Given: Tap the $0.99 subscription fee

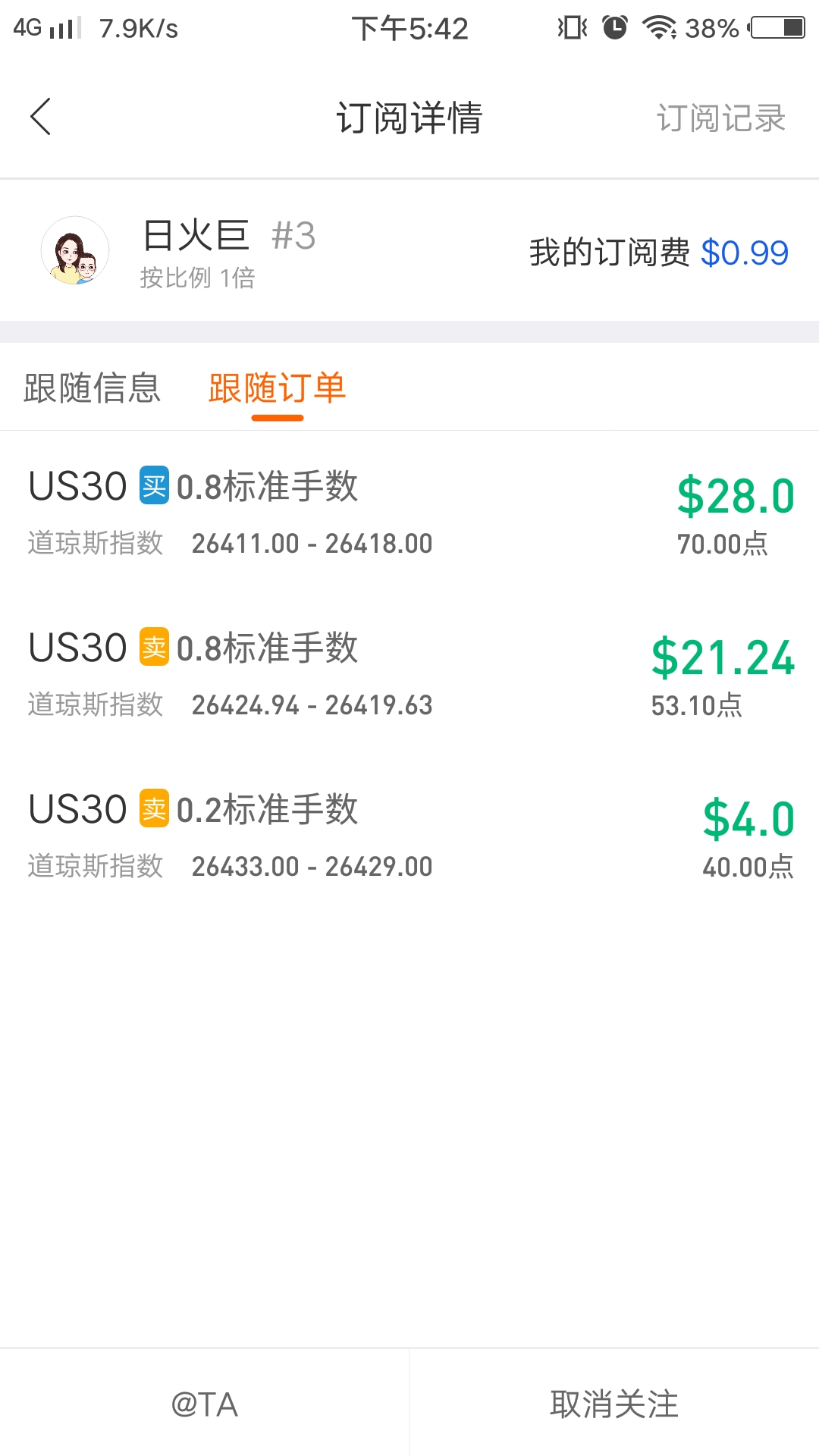Looking at the screenshot, I should click(745, 253).
